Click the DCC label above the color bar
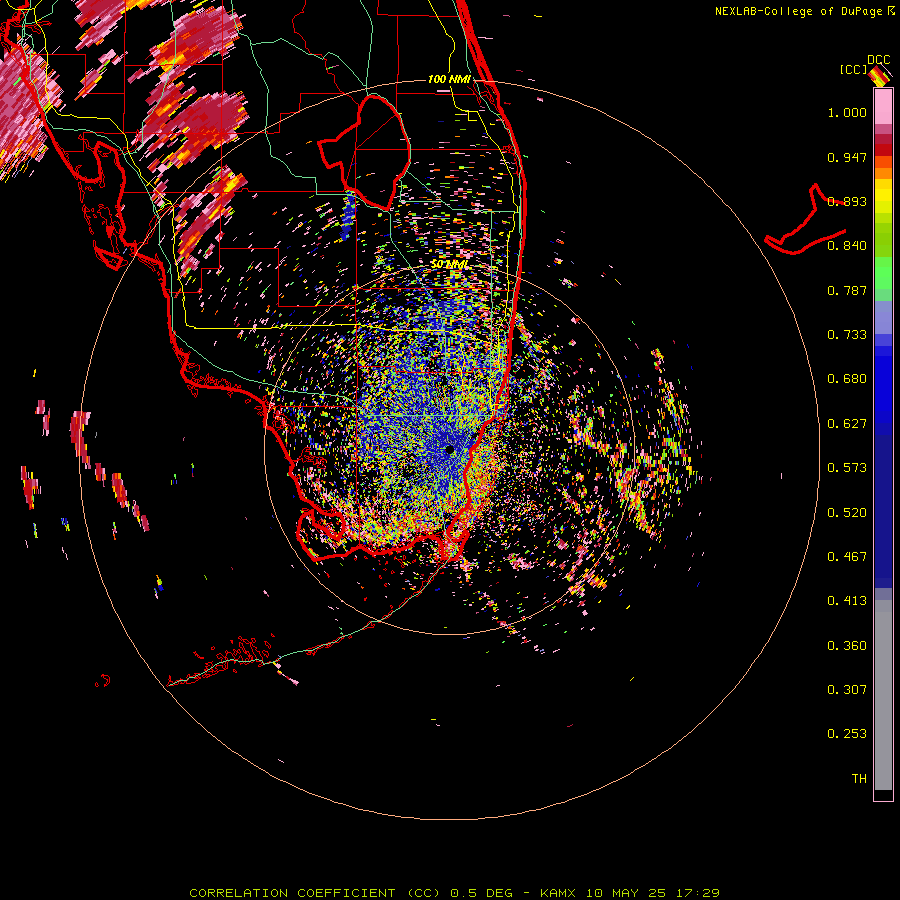 [878, 60]
